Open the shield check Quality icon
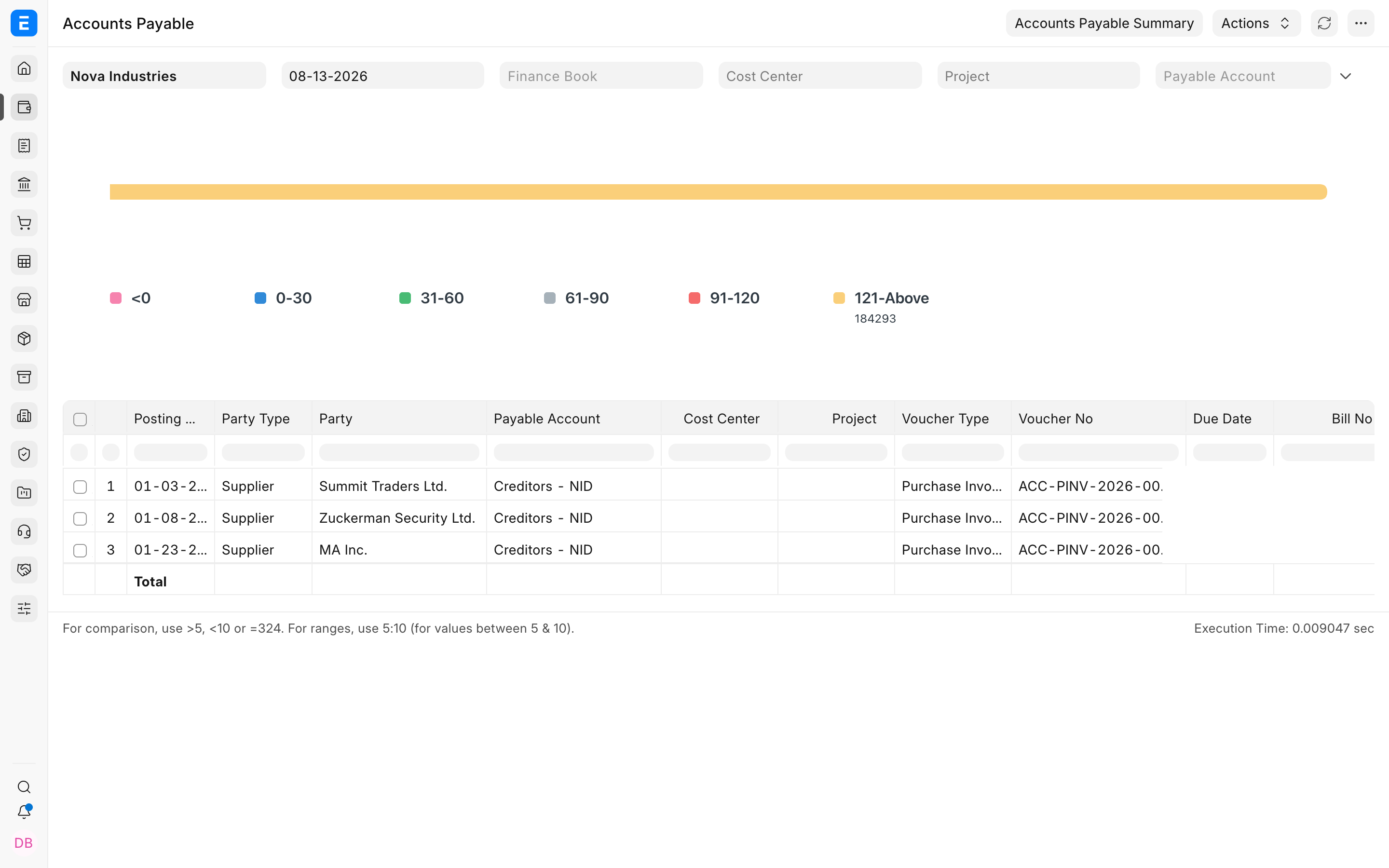1389x868 pixels. coord(24,454)
